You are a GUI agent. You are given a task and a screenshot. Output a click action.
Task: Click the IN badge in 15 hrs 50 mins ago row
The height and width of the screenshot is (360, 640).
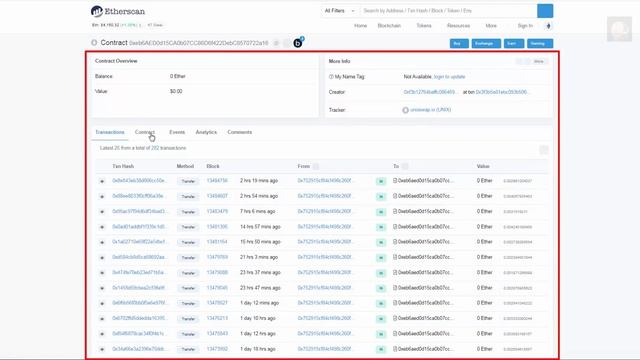tap(381, 242)
